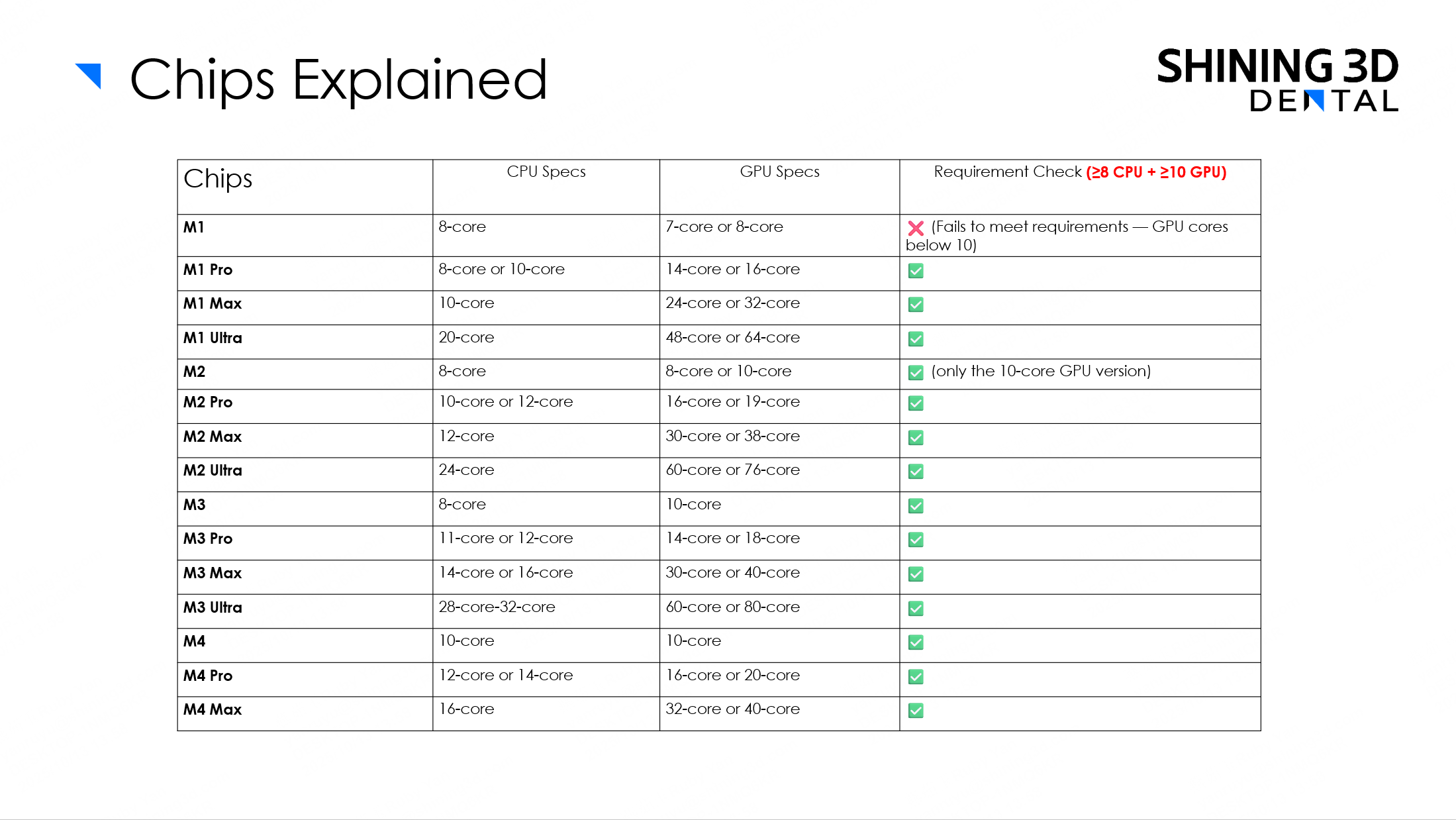Click the green checkmark for M2 Ultra
This screenshot has width=1456, height=820.
916,472
